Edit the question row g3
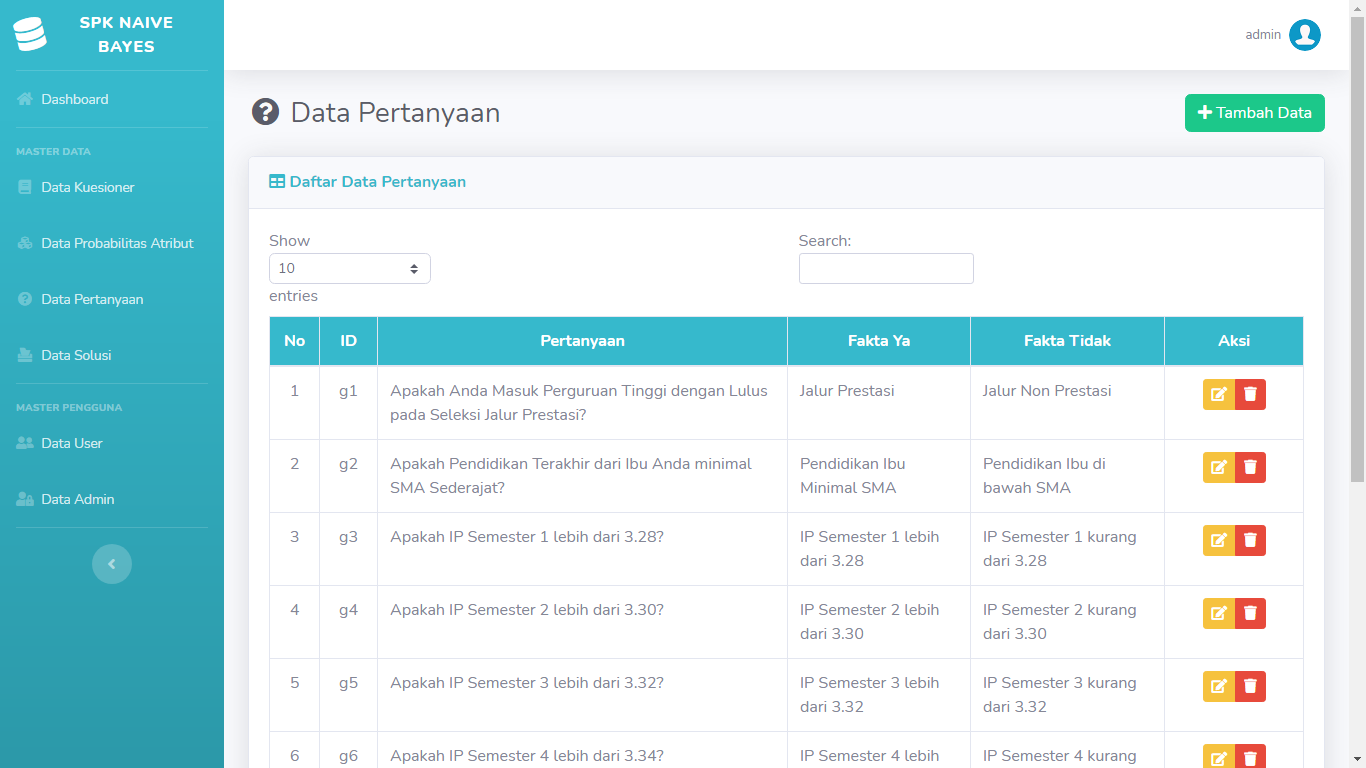This screenshot has height=768, width=1366. [x=1219, y=540]
